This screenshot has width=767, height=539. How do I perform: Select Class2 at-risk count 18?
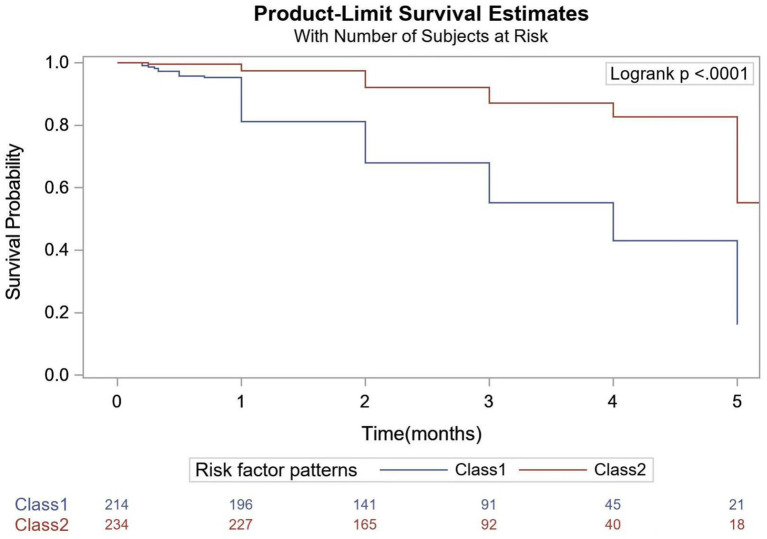[x=736, y=525]
